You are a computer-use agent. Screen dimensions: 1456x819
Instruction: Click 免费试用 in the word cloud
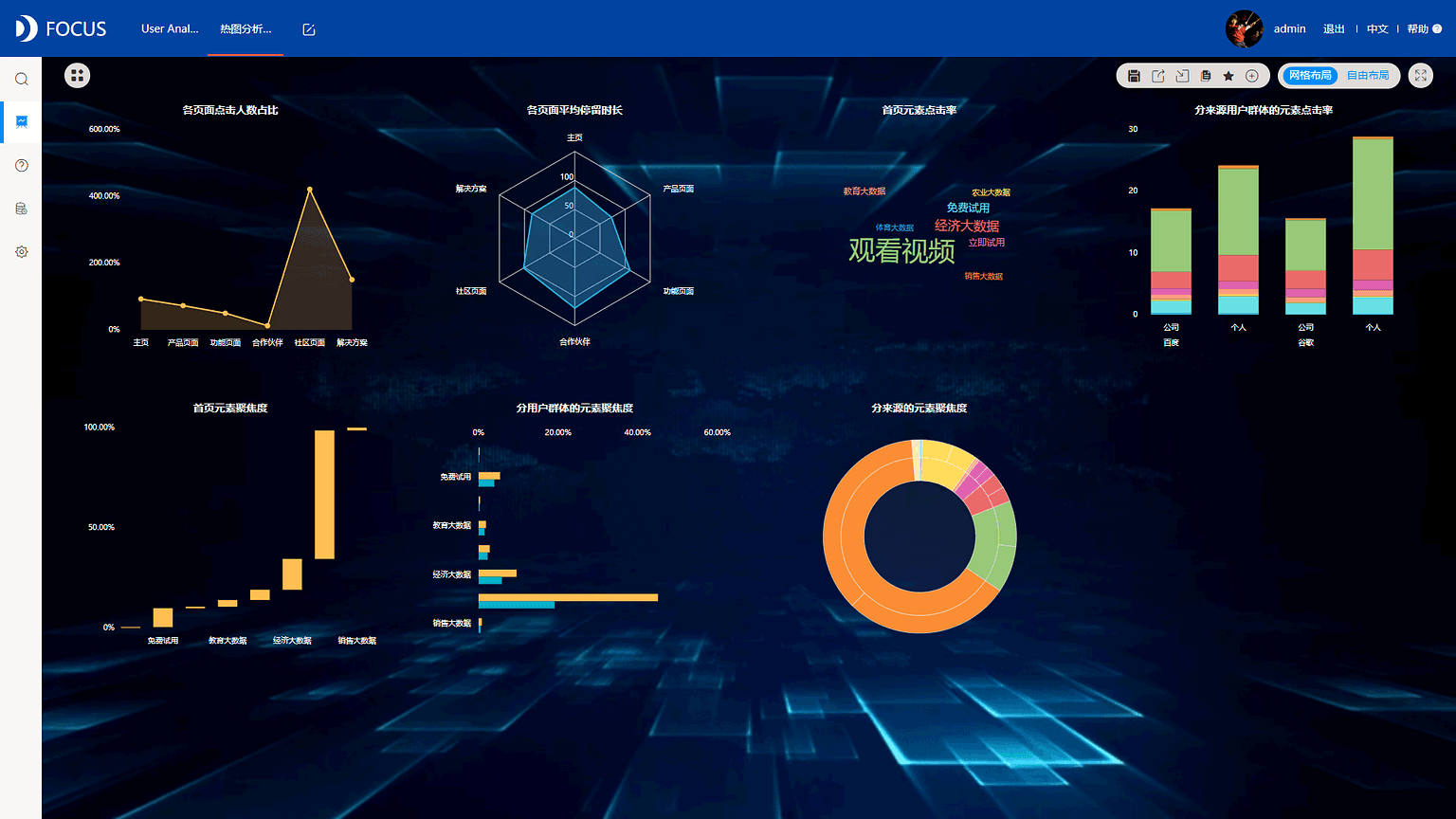pyautogui.click(x=968, y=208)
